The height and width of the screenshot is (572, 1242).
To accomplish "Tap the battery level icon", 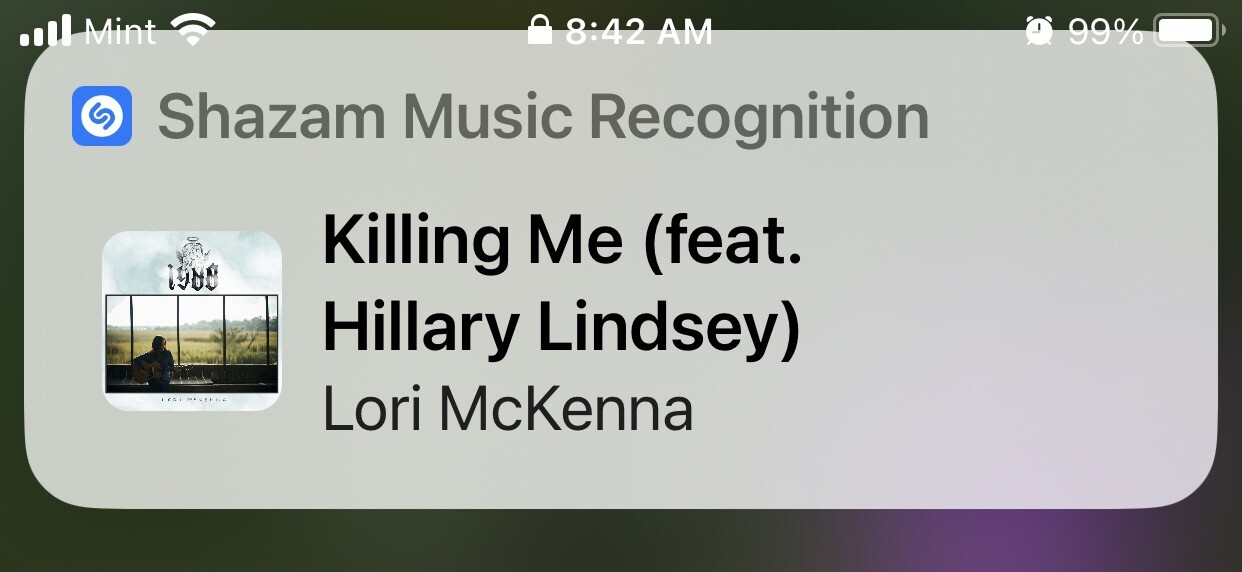I will point(1189,31).
